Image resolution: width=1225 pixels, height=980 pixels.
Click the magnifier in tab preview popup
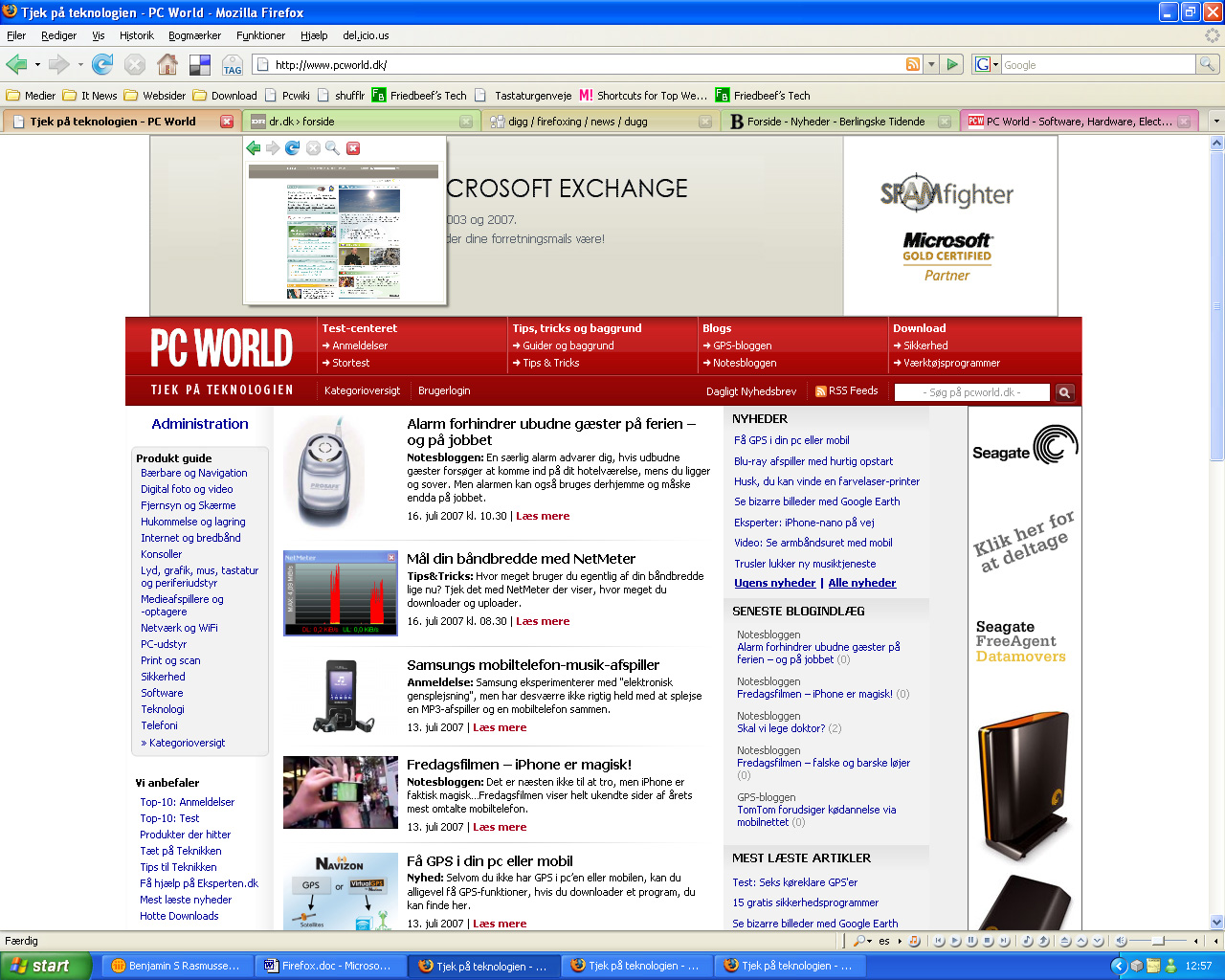tap(332, 148)
